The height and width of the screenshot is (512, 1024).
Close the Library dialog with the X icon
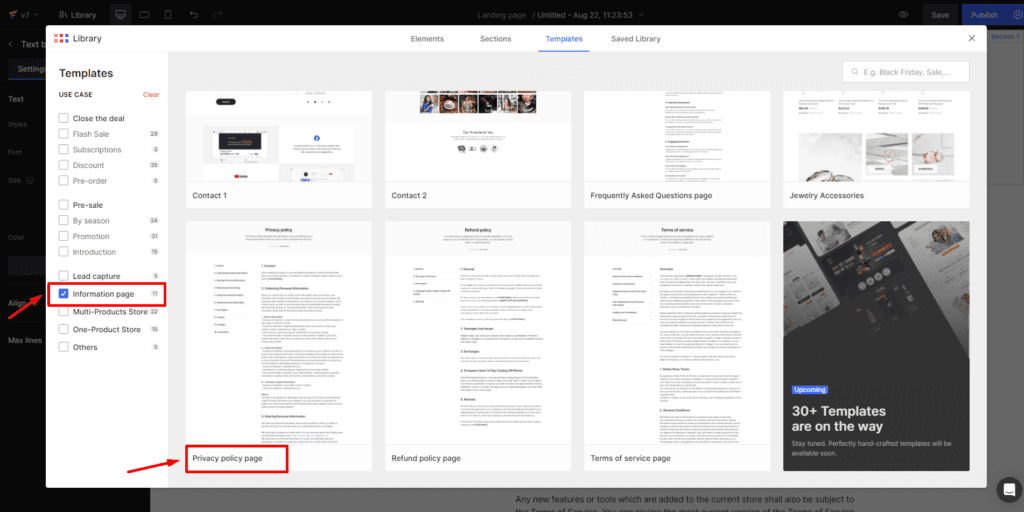(x=971, y=39)
